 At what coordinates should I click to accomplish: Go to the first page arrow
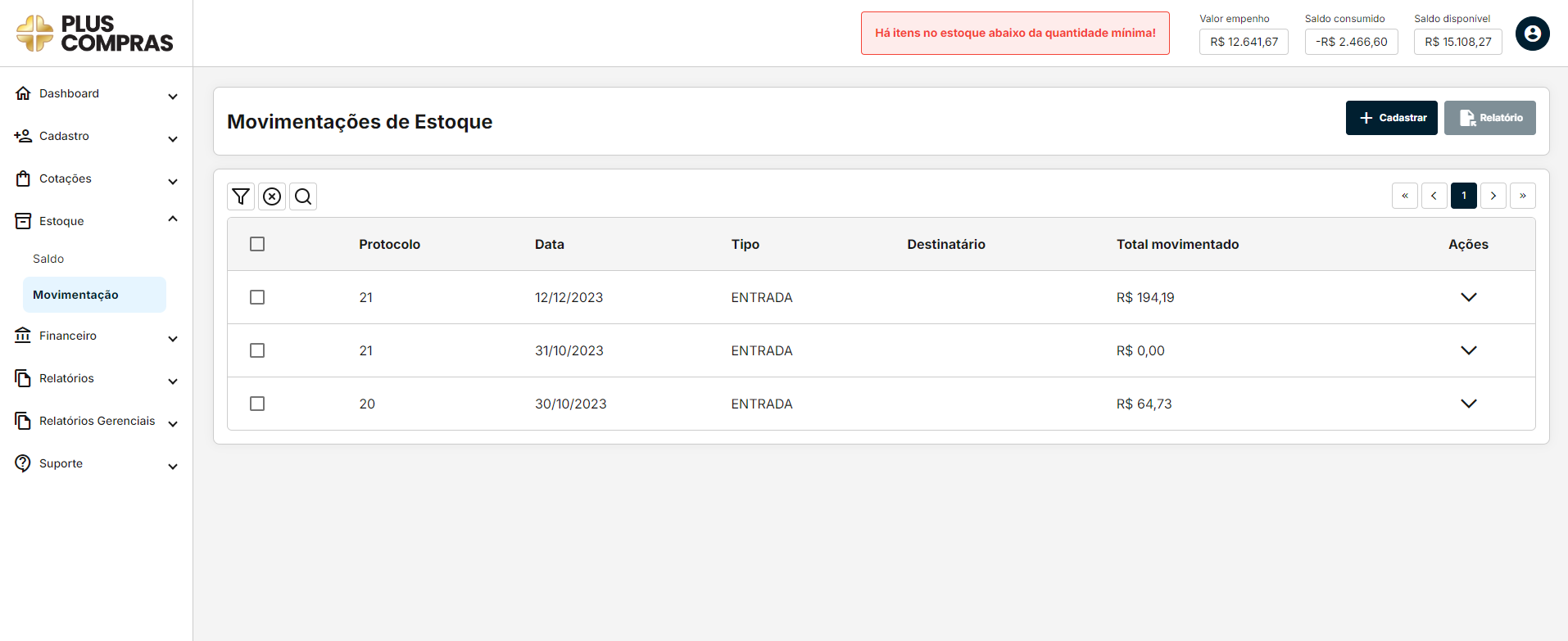[x=1404, y=196]
